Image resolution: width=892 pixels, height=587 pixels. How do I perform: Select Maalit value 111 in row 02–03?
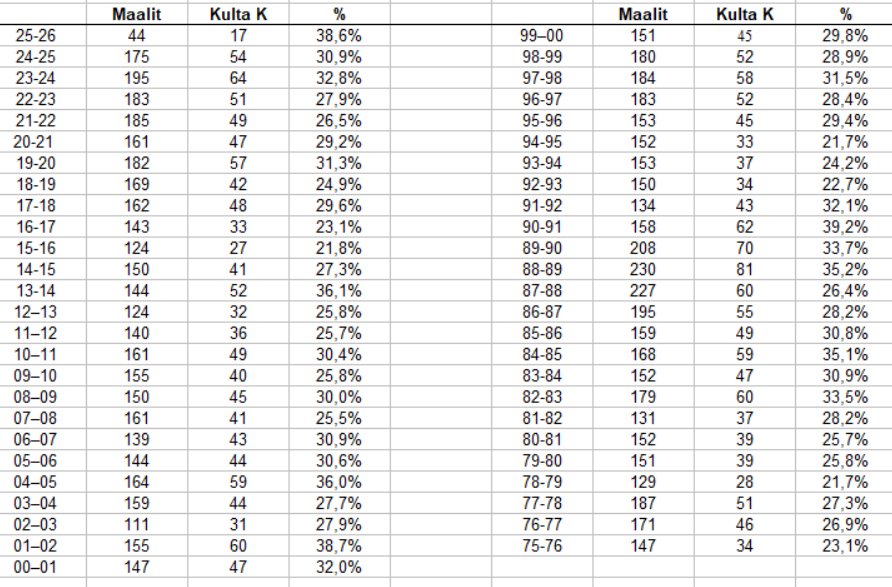pos(137,524)
